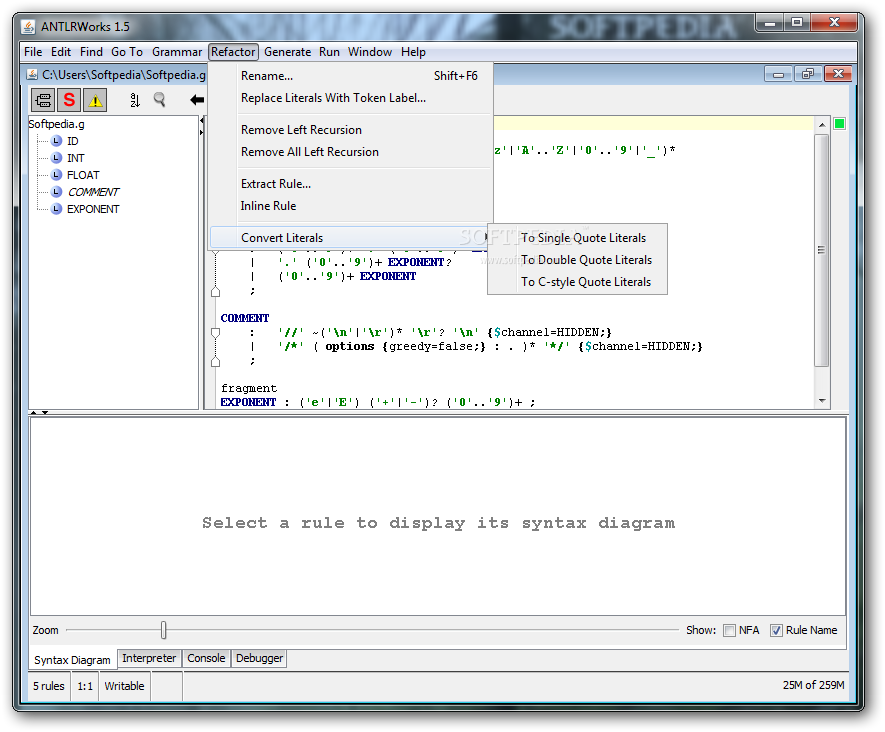This screenshot has width=885, height=732.
Task: Select Remove Left Recursion
Action: tap(349, 130)
